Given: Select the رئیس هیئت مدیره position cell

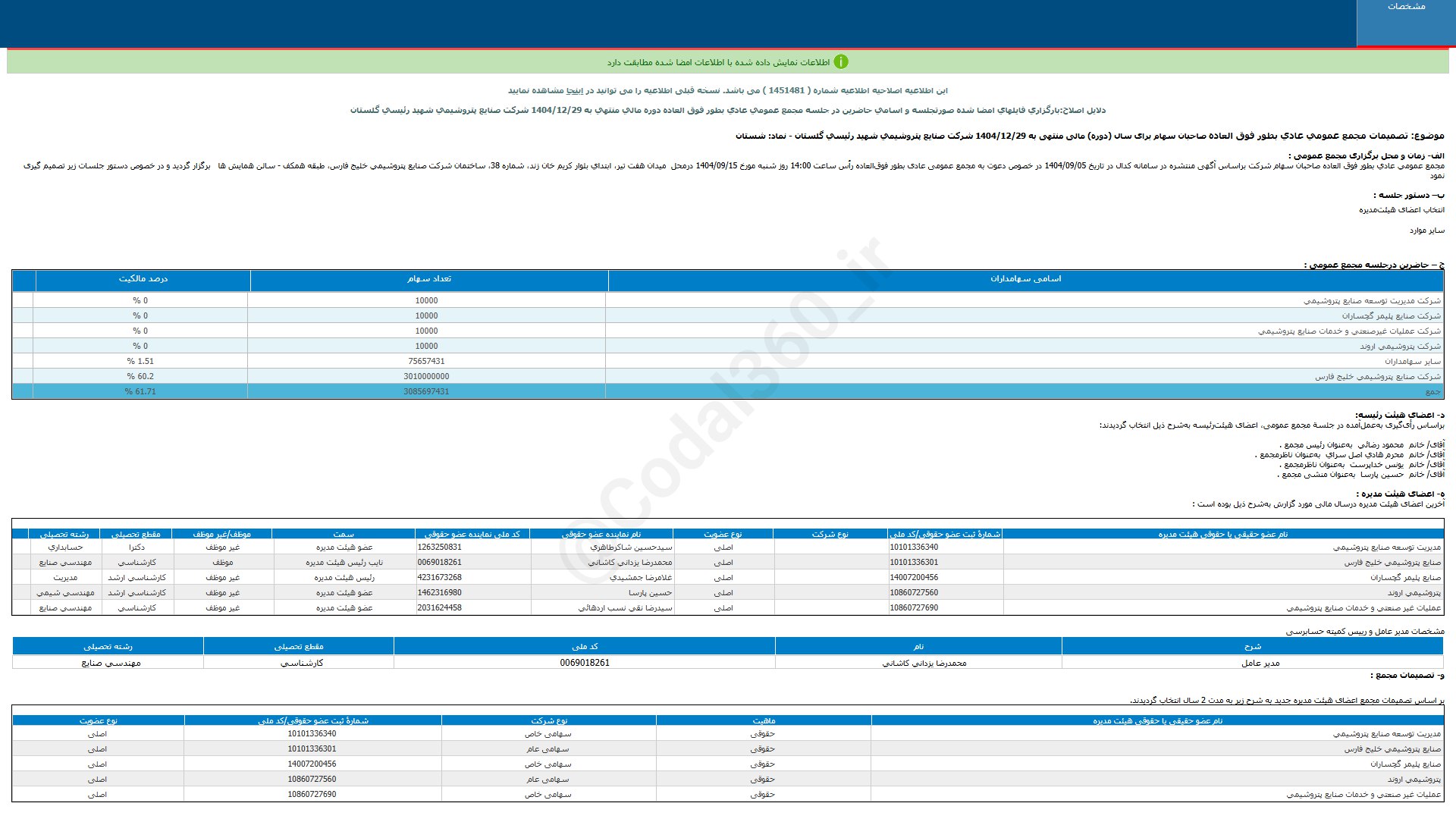Looking at the screenshot, I should tap(344, 577).
